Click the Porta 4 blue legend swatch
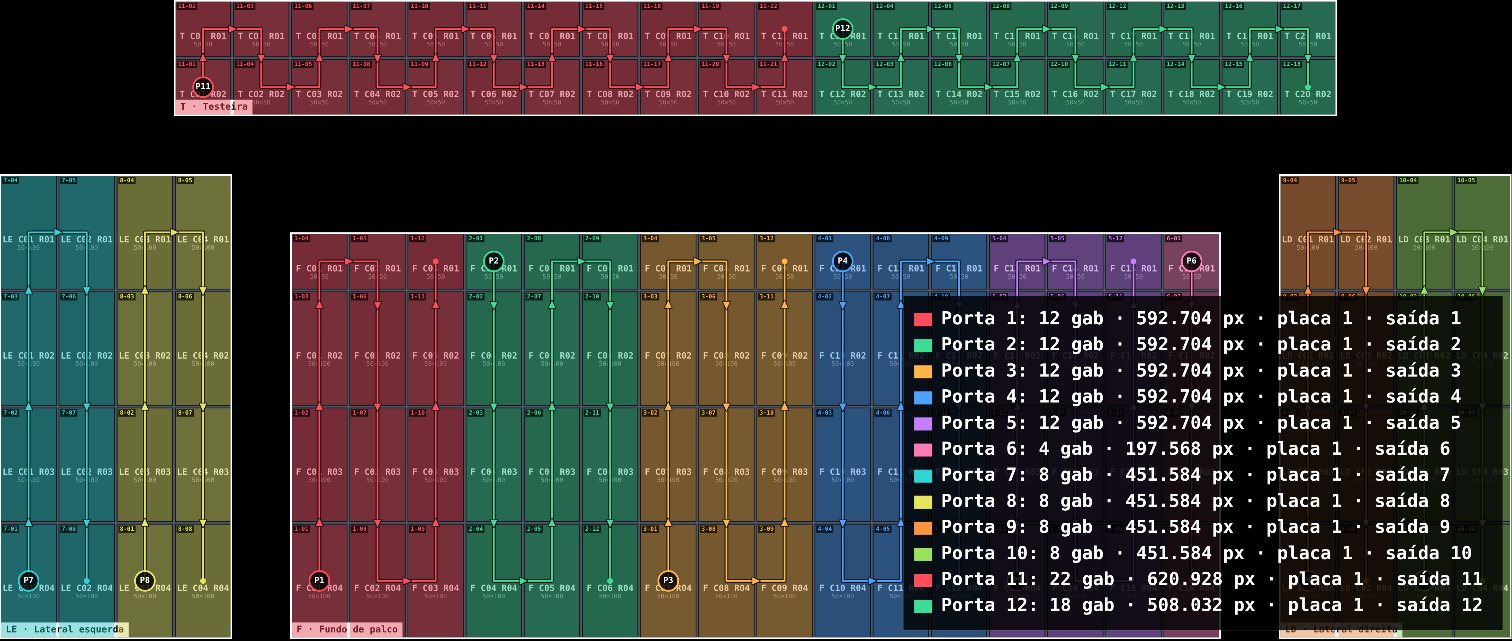The height and width of the screenshot is (641, 1512). [923, 397]
